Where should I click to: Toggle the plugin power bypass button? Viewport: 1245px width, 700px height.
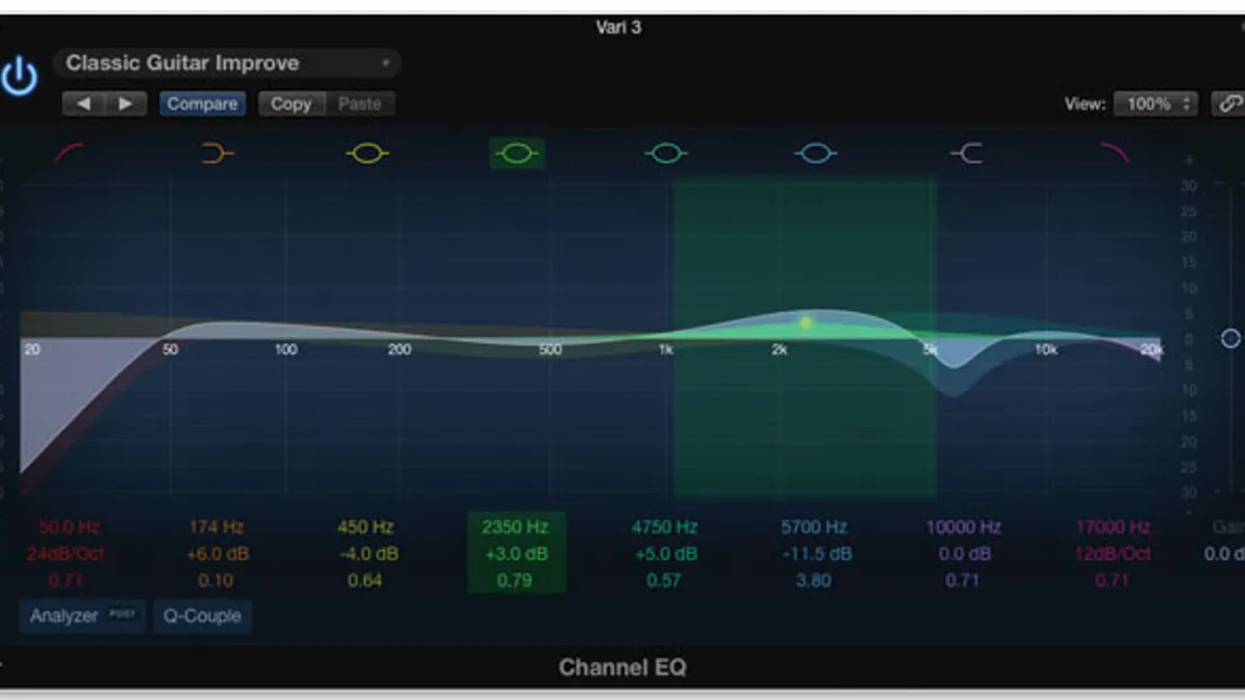pyautogui.click(x=19, y=76)
